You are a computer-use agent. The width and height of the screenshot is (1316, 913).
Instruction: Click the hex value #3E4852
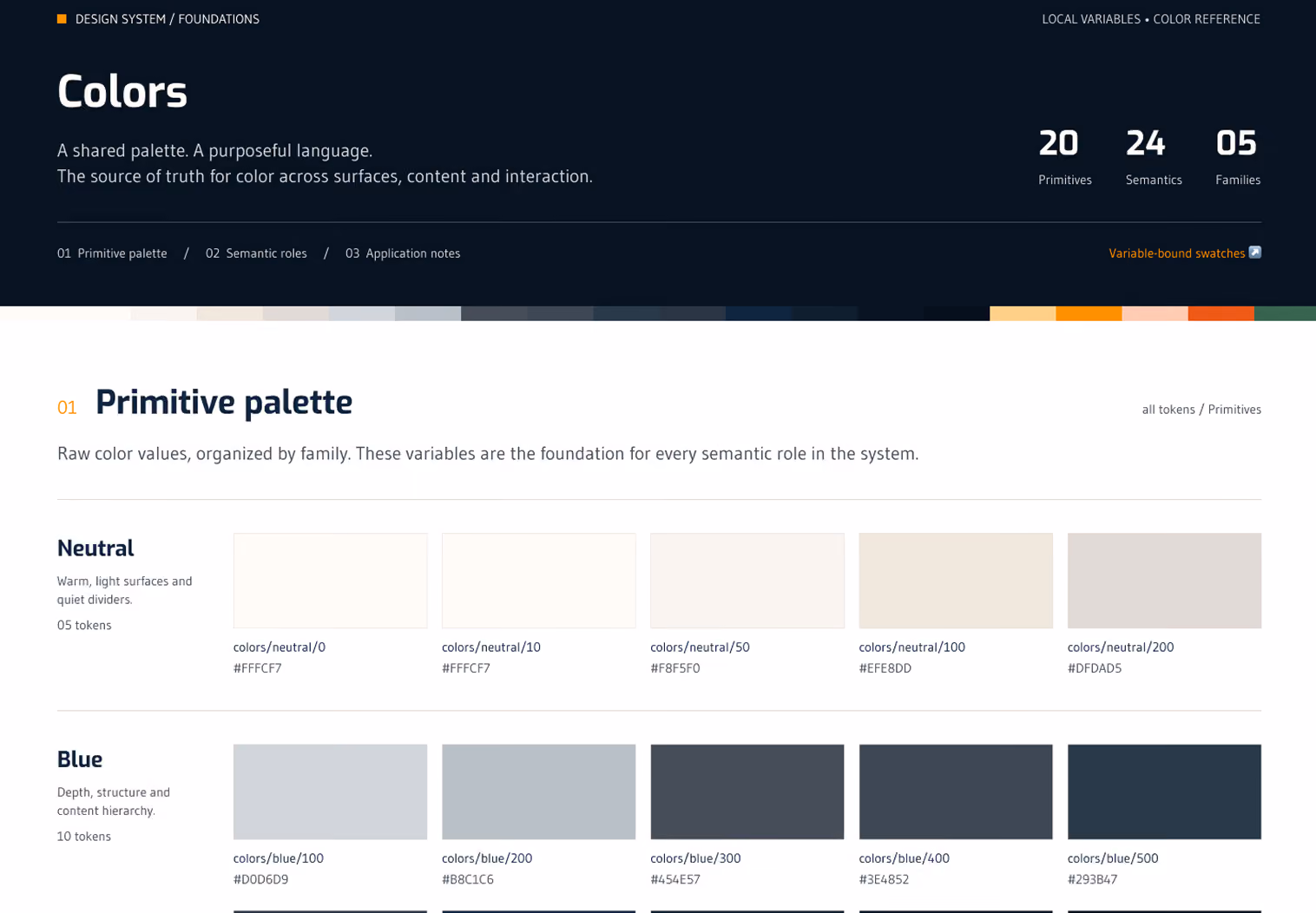pyautogui.click(x=884, y=880)
